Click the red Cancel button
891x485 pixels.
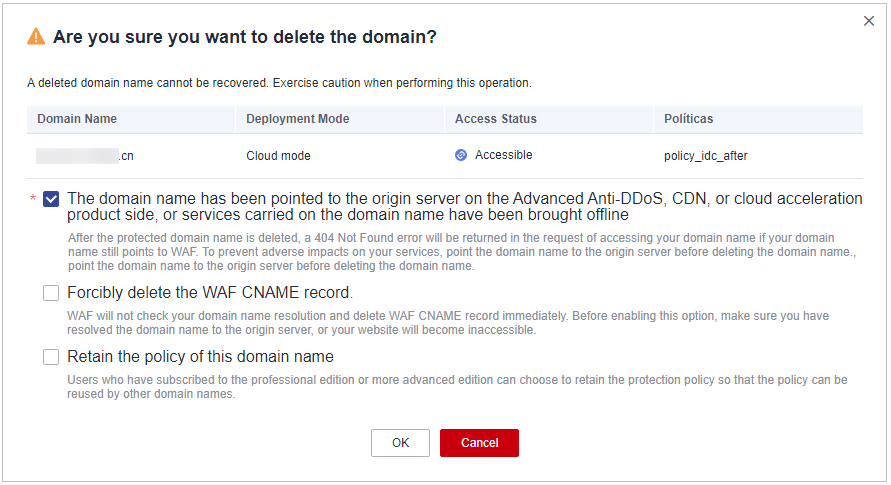click(x=479, y=443)
